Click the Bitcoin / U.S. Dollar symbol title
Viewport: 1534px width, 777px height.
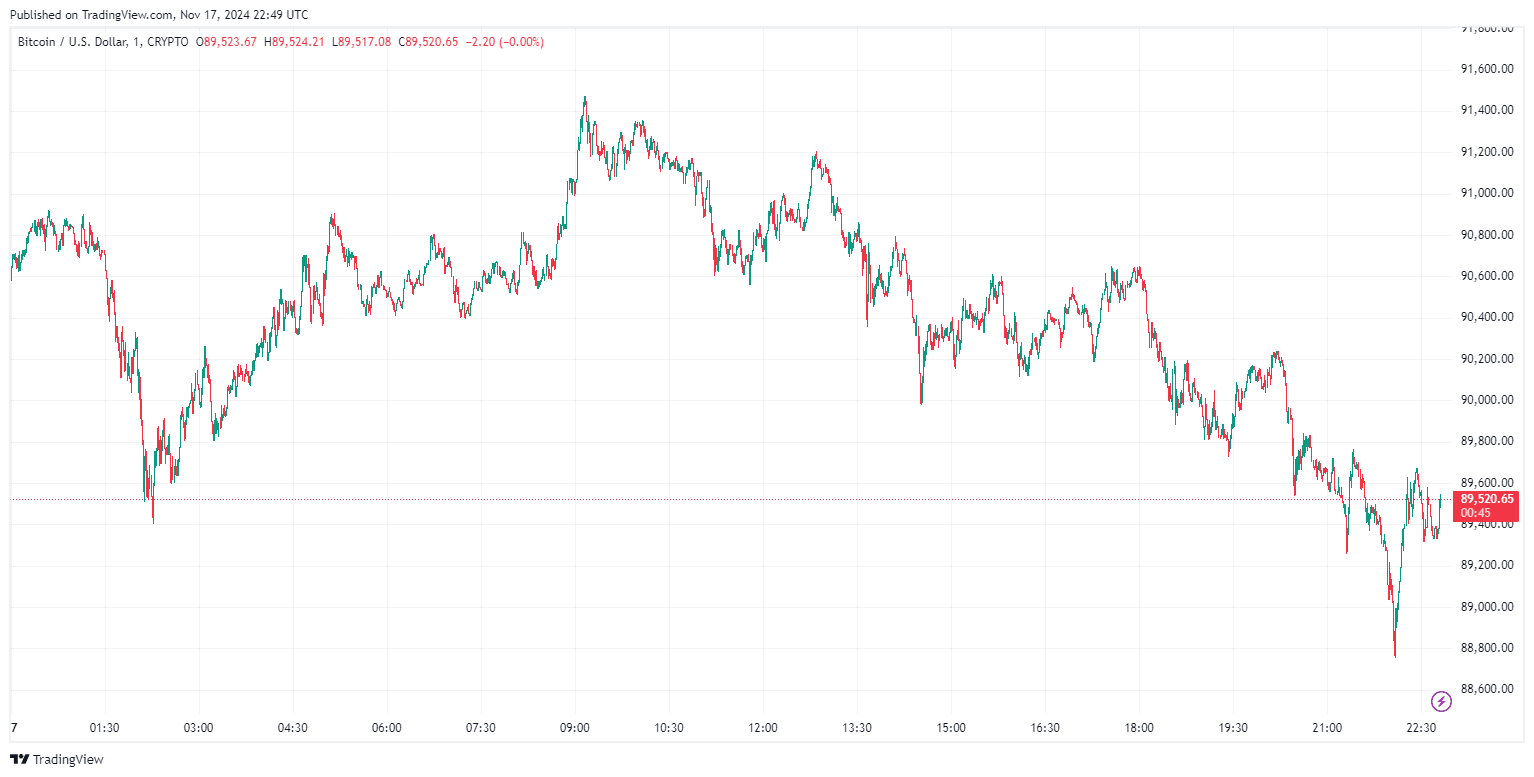(76, 42)
